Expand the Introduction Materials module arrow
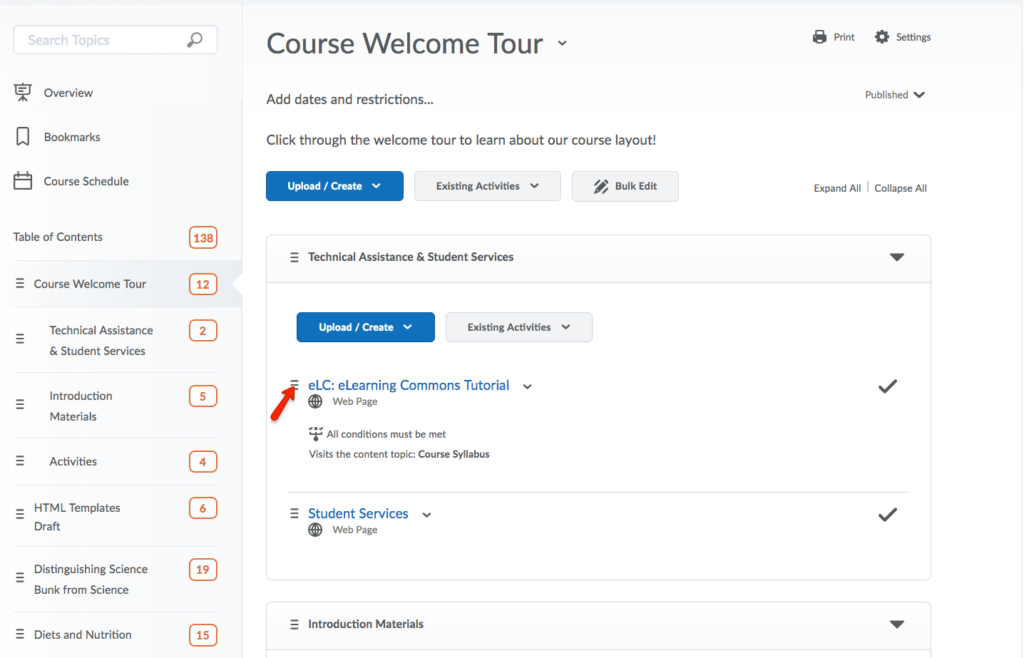Screen dimensions: 1024x658 [897, 624]
